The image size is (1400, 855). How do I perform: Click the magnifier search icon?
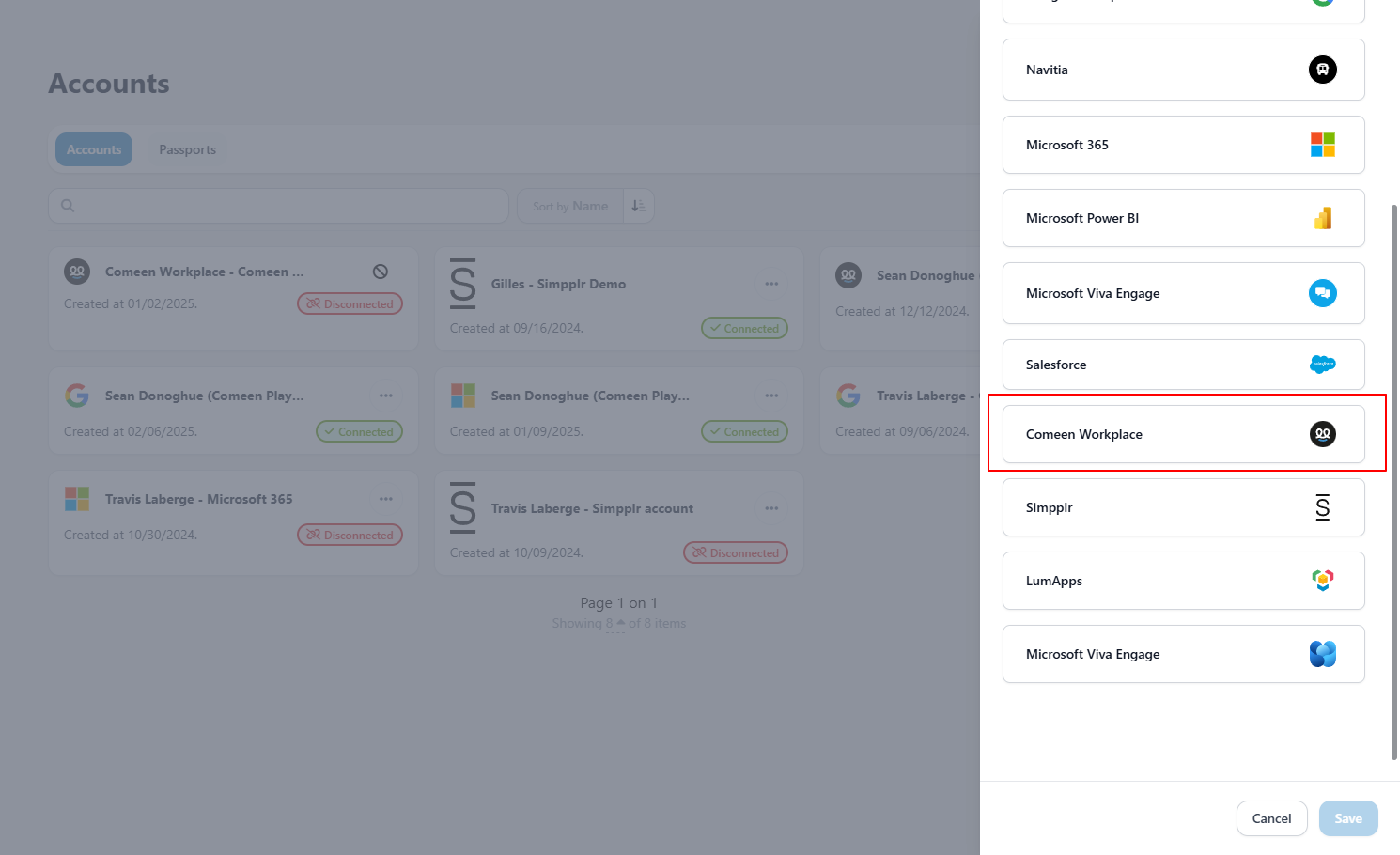click(x=68, y=206)
